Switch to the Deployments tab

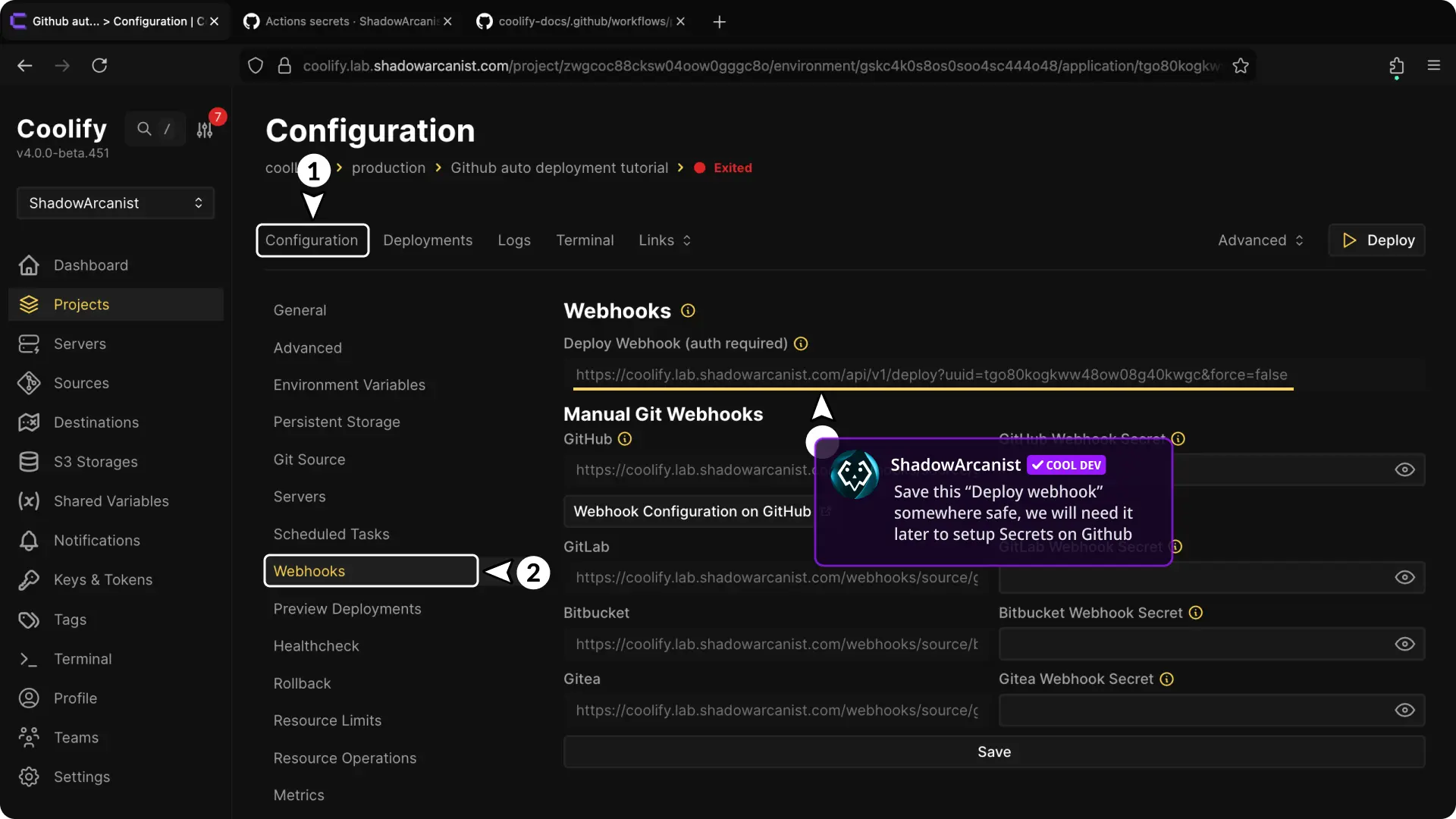(x=428, y=240)
